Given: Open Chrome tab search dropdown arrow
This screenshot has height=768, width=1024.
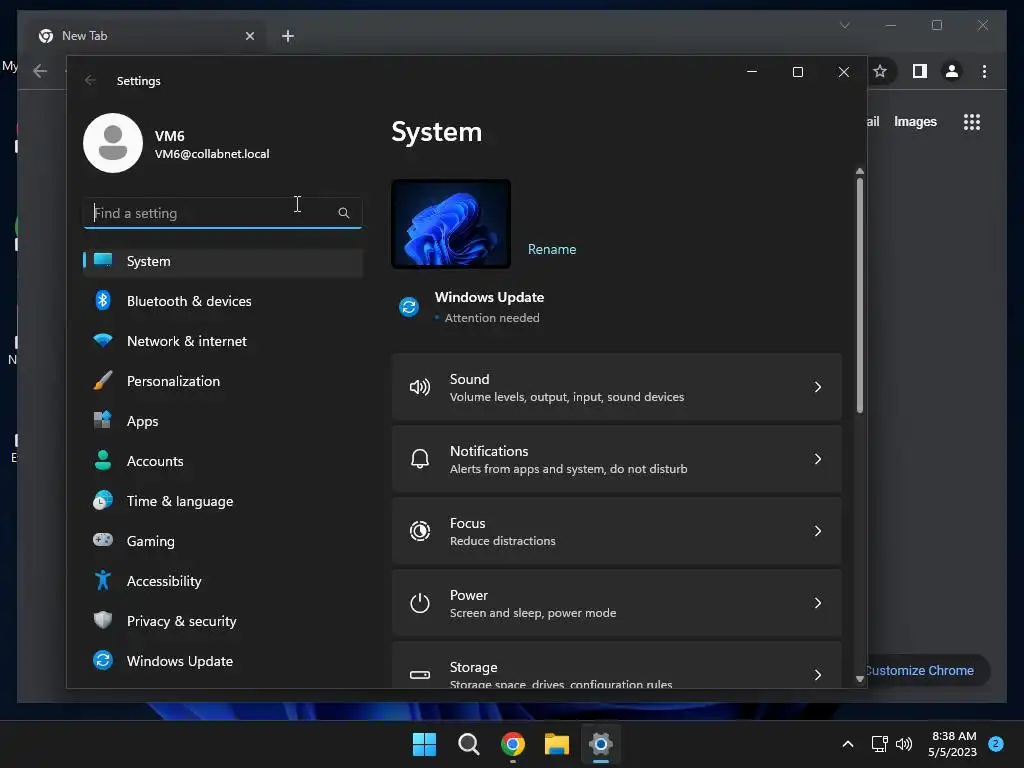Looking at the screenshot, I should pyautogui.click(x=844, y=25).
